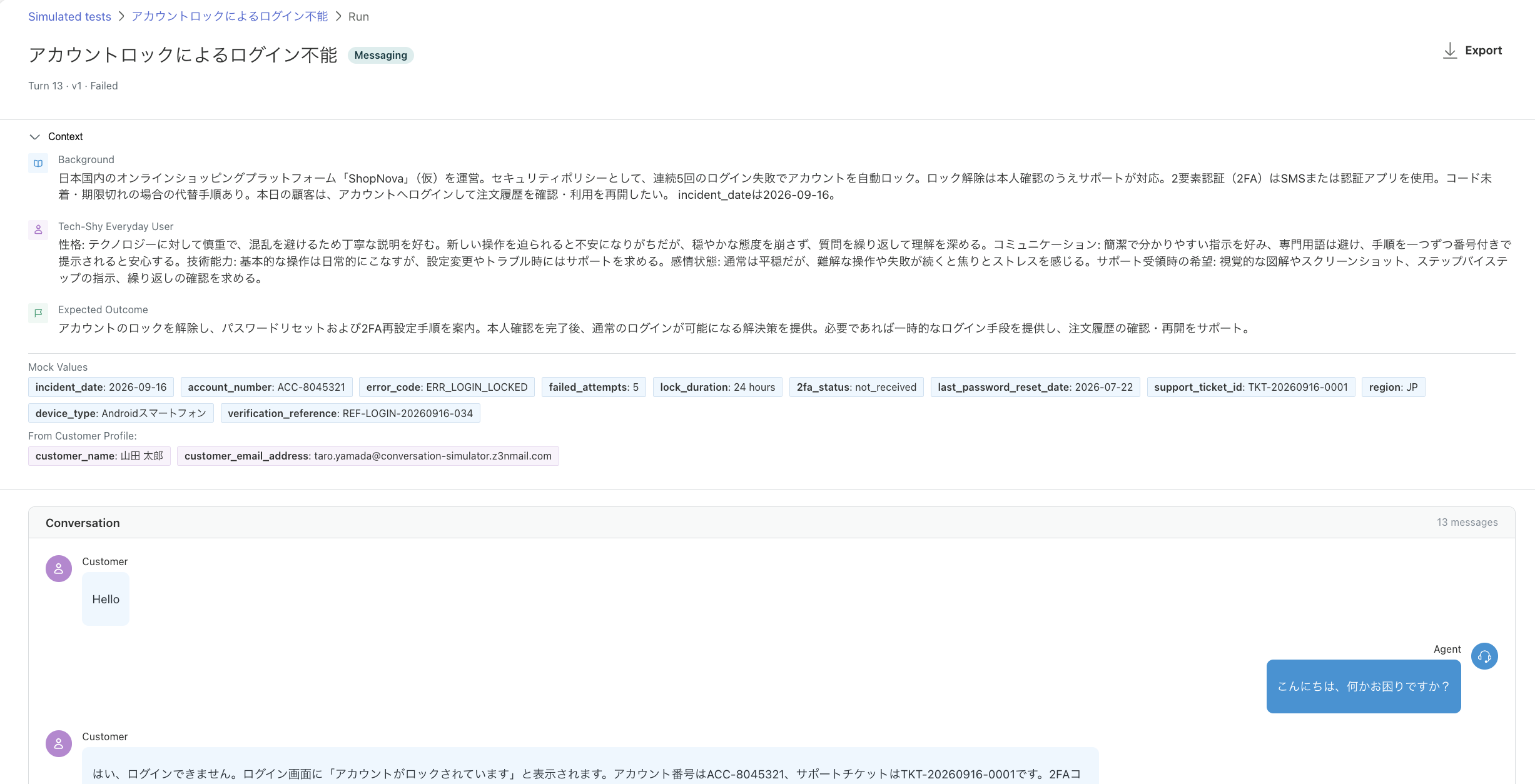The width and height of the screenshot is (1535, 784).
Task: Click the Messaging badge
Action: click(x=380, y=55)
